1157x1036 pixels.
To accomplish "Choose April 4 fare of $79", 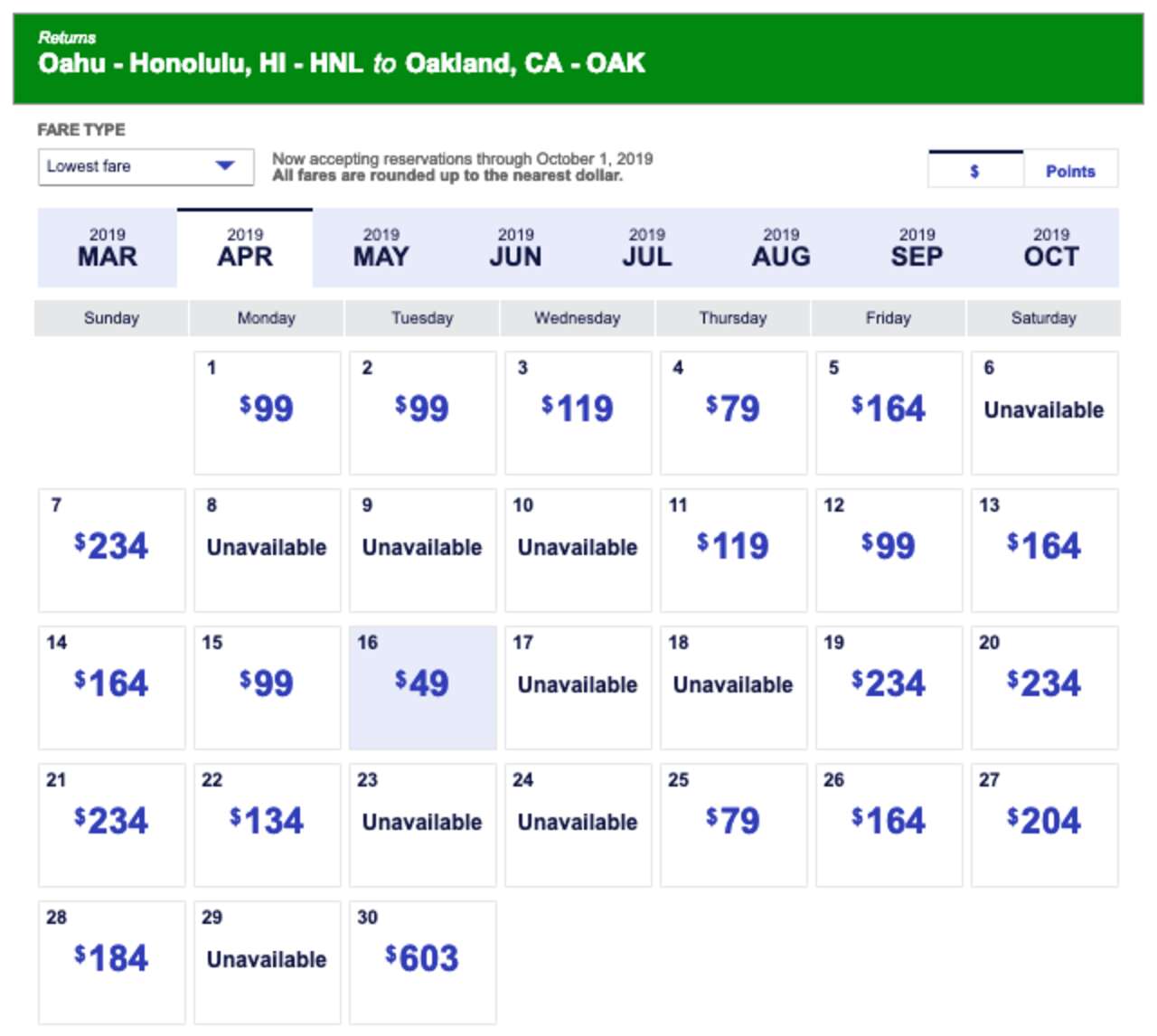I will (734, 413).
